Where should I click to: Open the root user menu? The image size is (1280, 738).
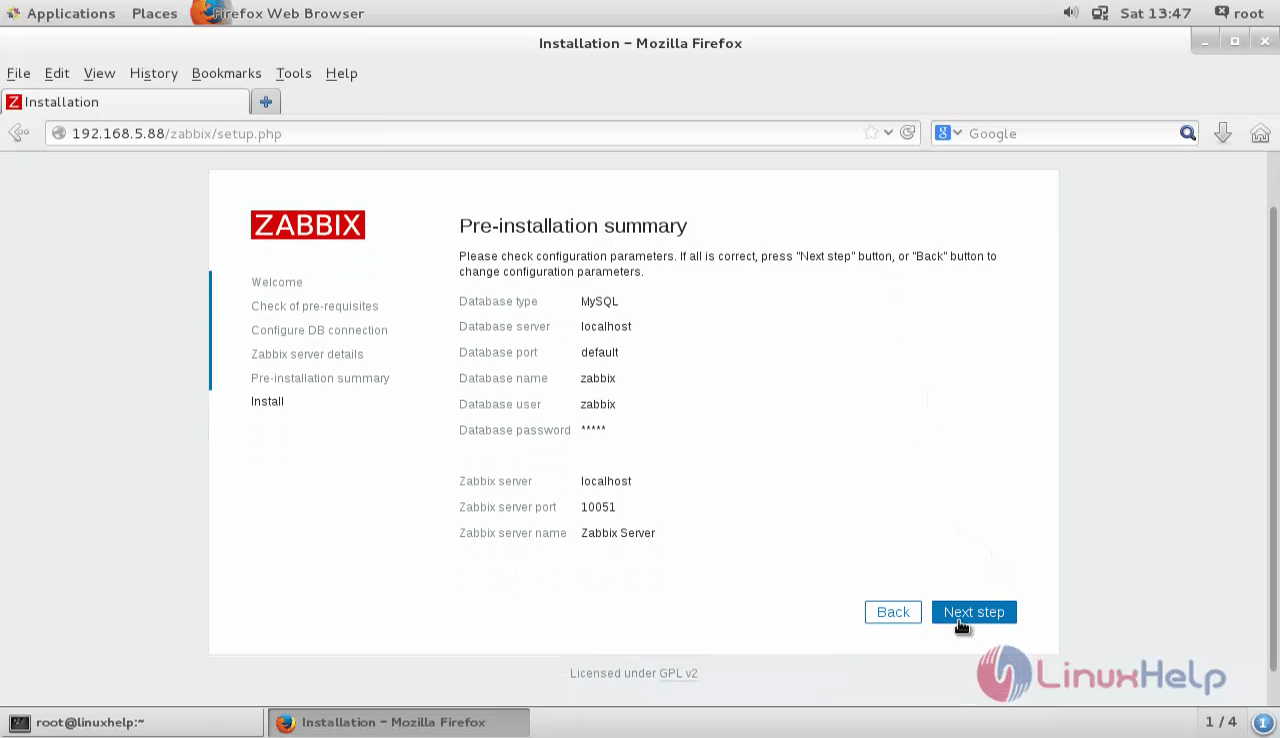pyautogui.click(x=1240, y=13)
